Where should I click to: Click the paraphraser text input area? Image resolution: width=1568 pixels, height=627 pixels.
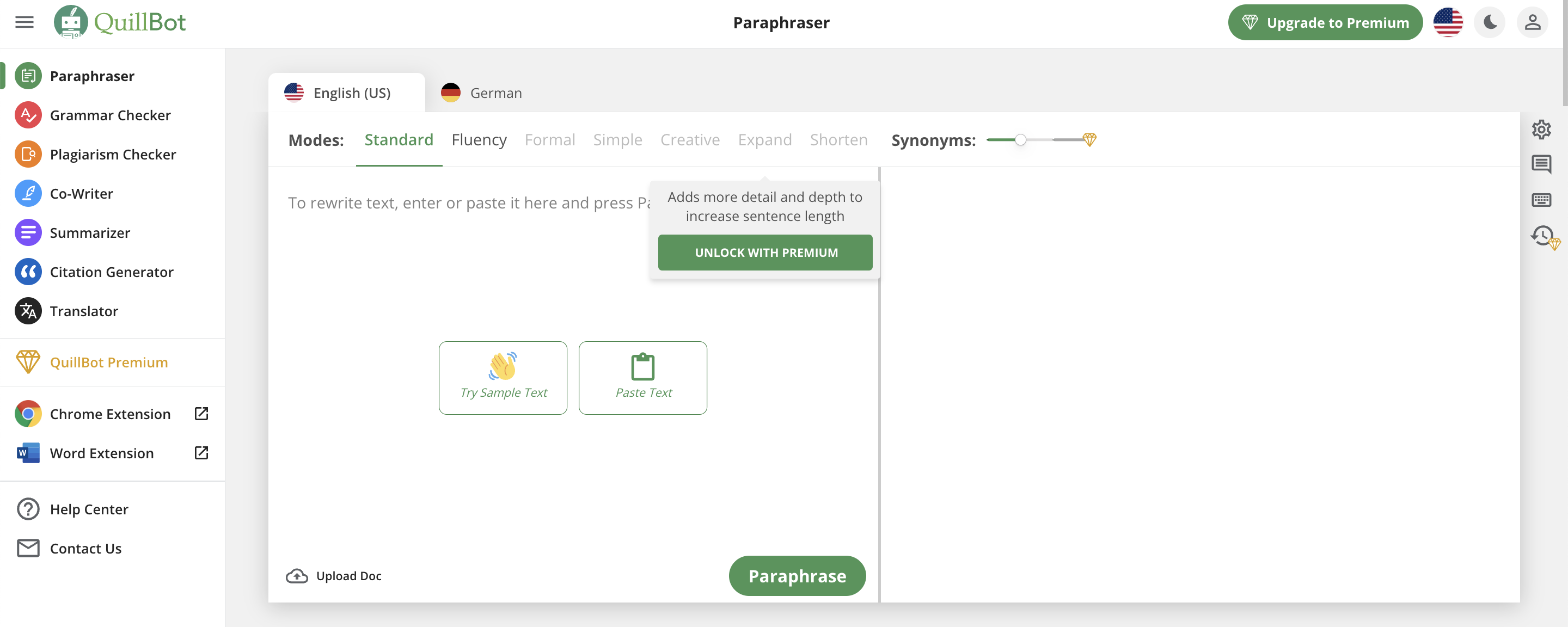573,361
